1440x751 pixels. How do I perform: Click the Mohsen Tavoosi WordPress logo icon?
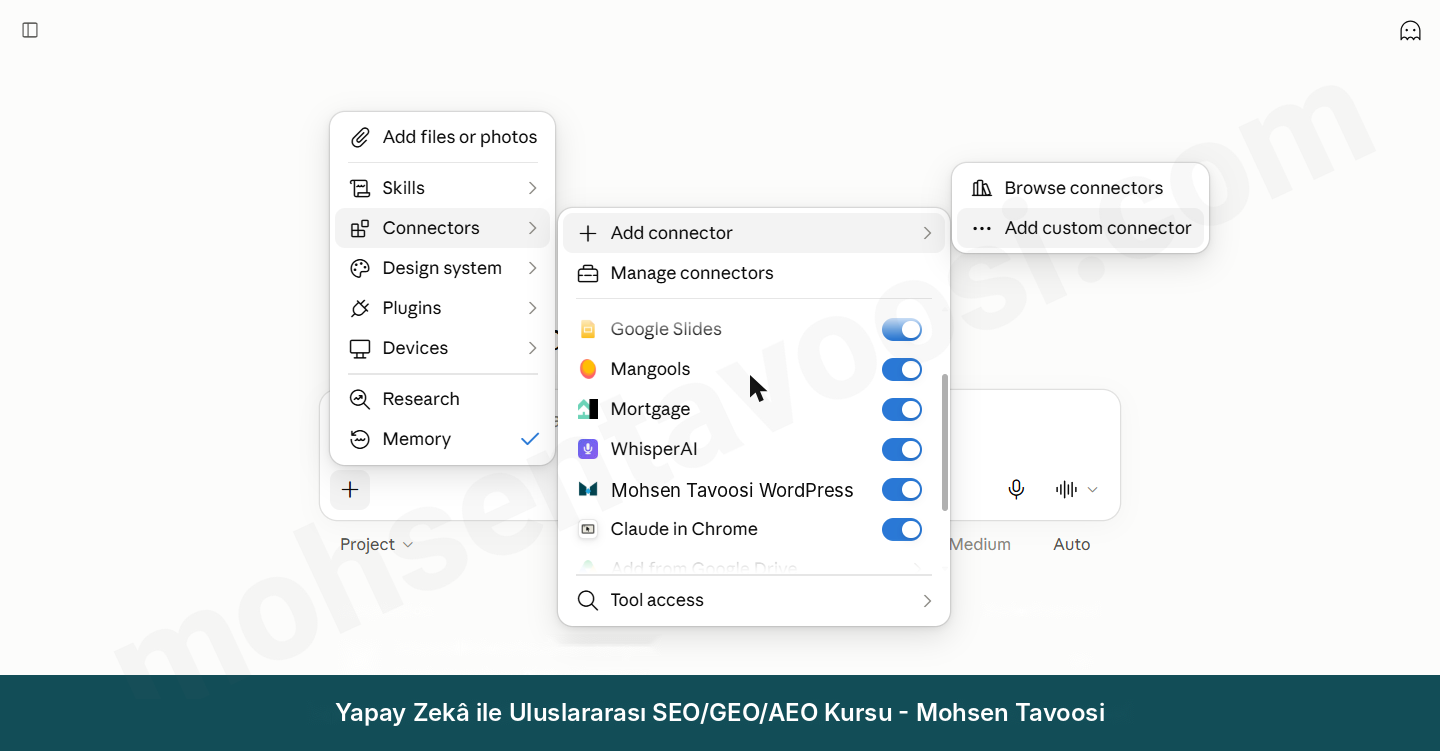[x=588, y=490]
